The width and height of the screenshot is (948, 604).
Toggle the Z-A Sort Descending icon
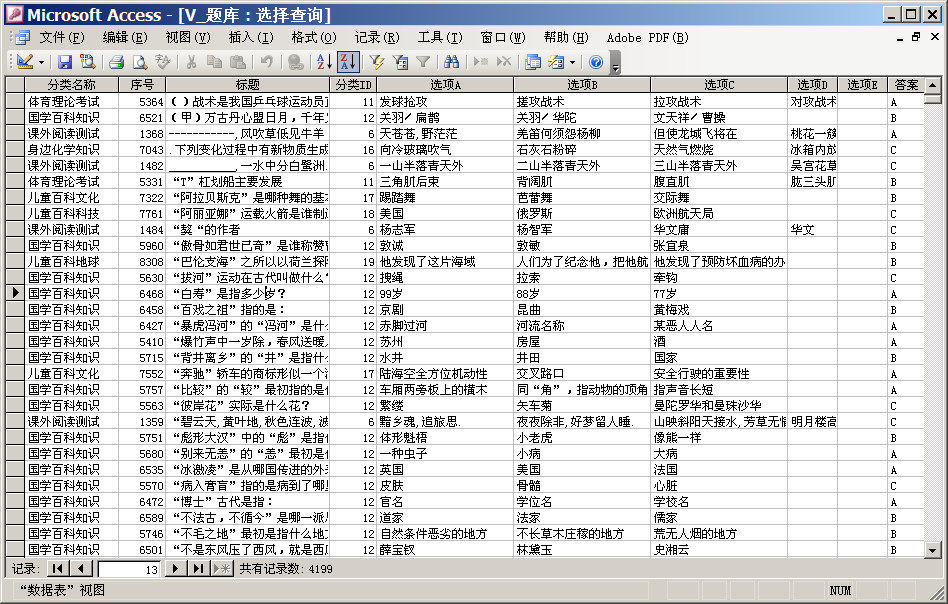pyautogui.click(x=348, y=62)
